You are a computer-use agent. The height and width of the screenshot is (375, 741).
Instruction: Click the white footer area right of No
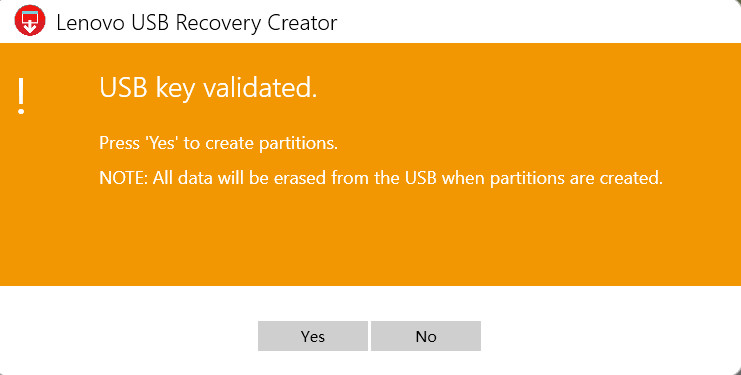610,335
